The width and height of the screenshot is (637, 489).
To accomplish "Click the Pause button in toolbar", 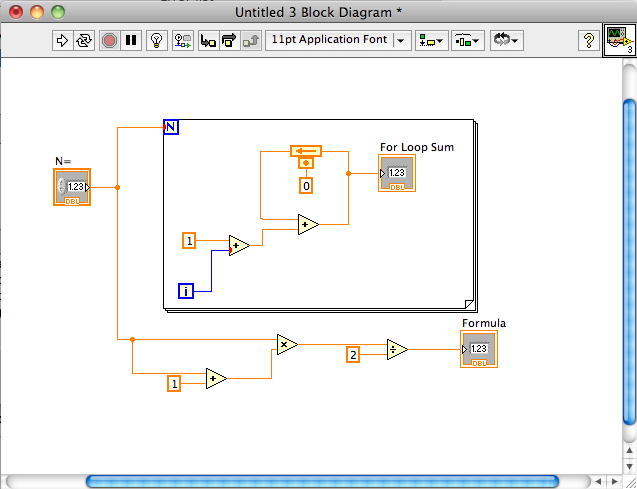I will [131, 41].
